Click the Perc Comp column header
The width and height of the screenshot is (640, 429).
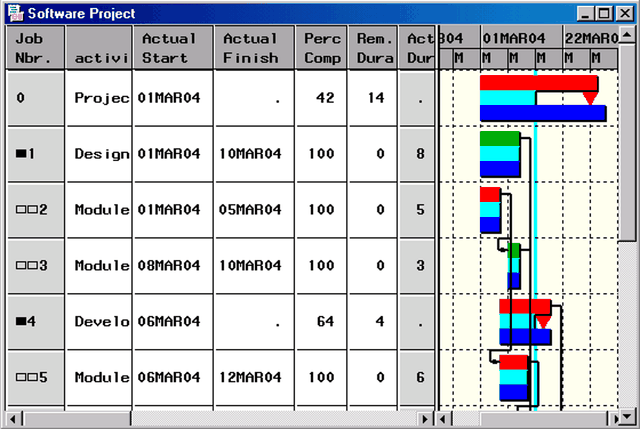[x=321, y=48]
